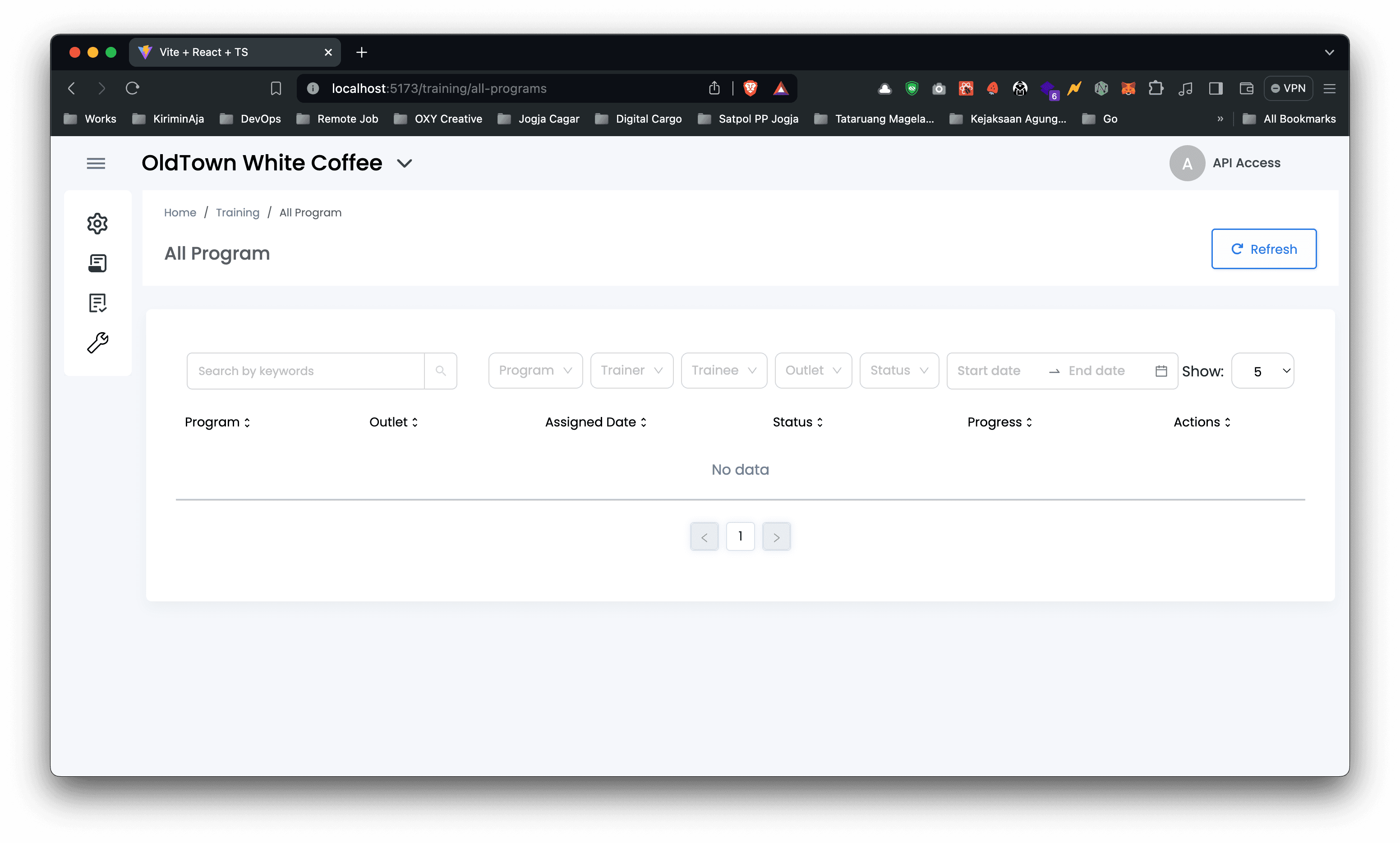
Task: Click the page 1 pagination button
Action: [x=740, y=536]
